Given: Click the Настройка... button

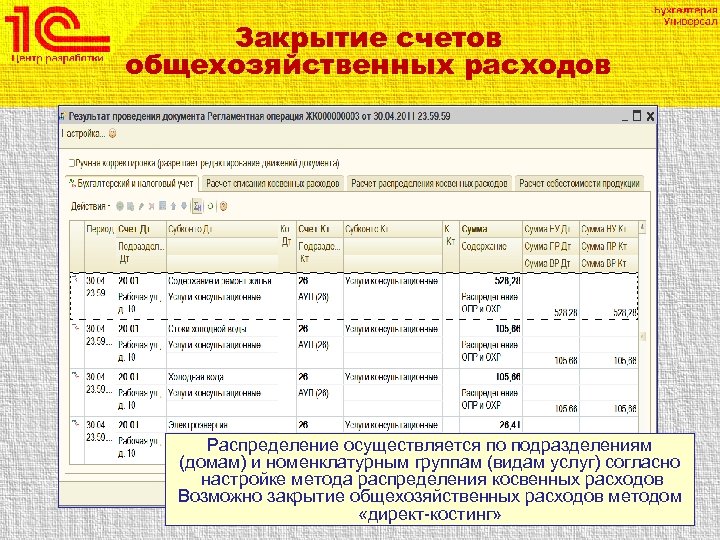Looking at the screenshot, I should point(83,134).
